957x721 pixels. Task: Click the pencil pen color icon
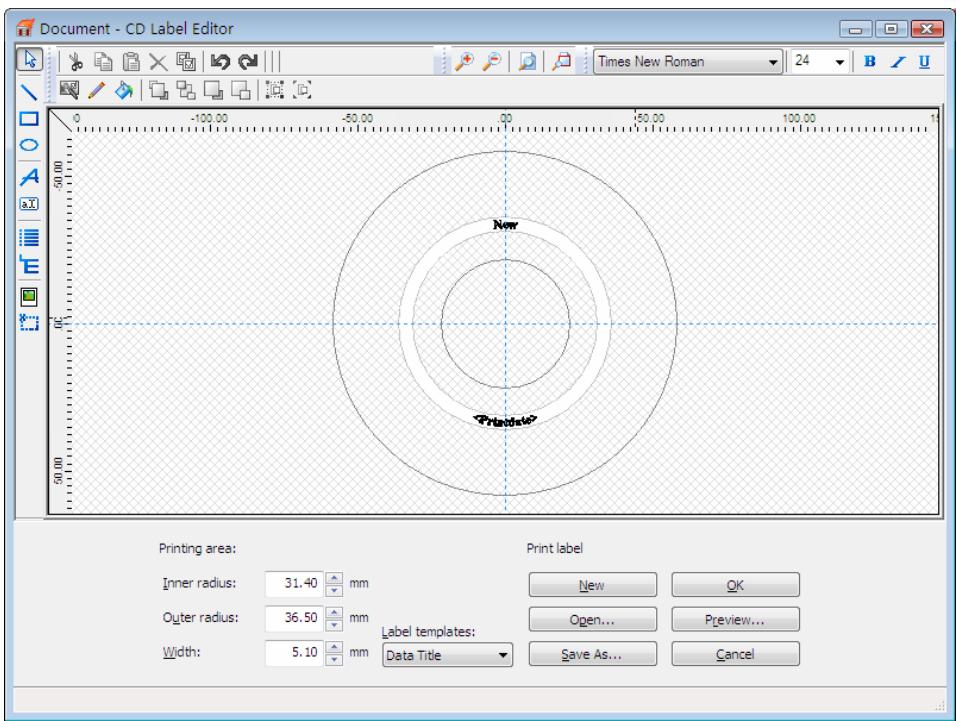click(x=96, y=90)
